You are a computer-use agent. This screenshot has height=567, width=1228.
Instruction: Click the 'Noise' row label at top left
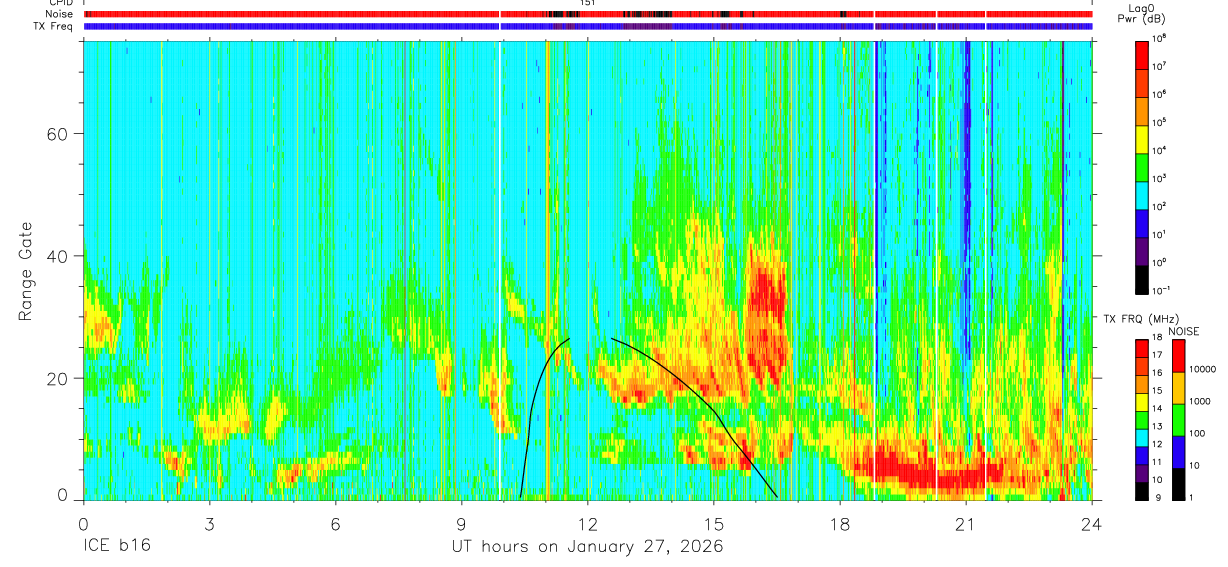tap(59, 14)
